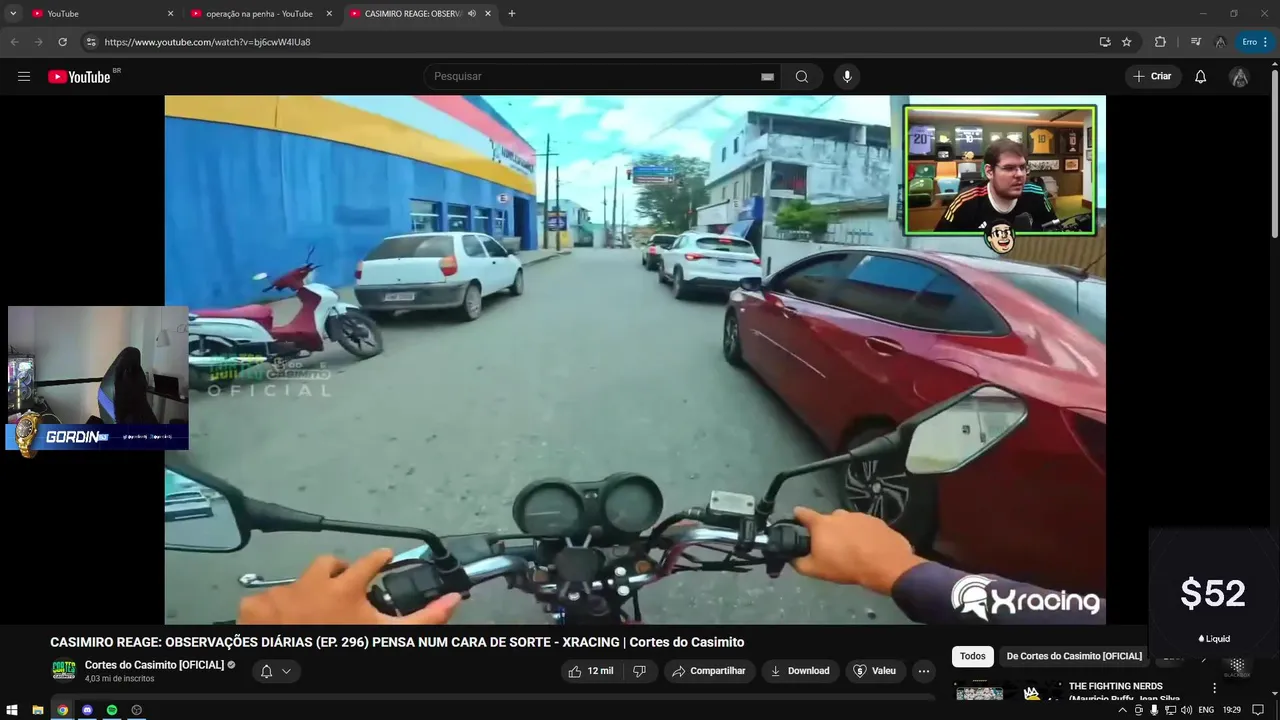1280x720 pixels.
Task: Open network icon in system tray
Action: [x=1170, y=710]
